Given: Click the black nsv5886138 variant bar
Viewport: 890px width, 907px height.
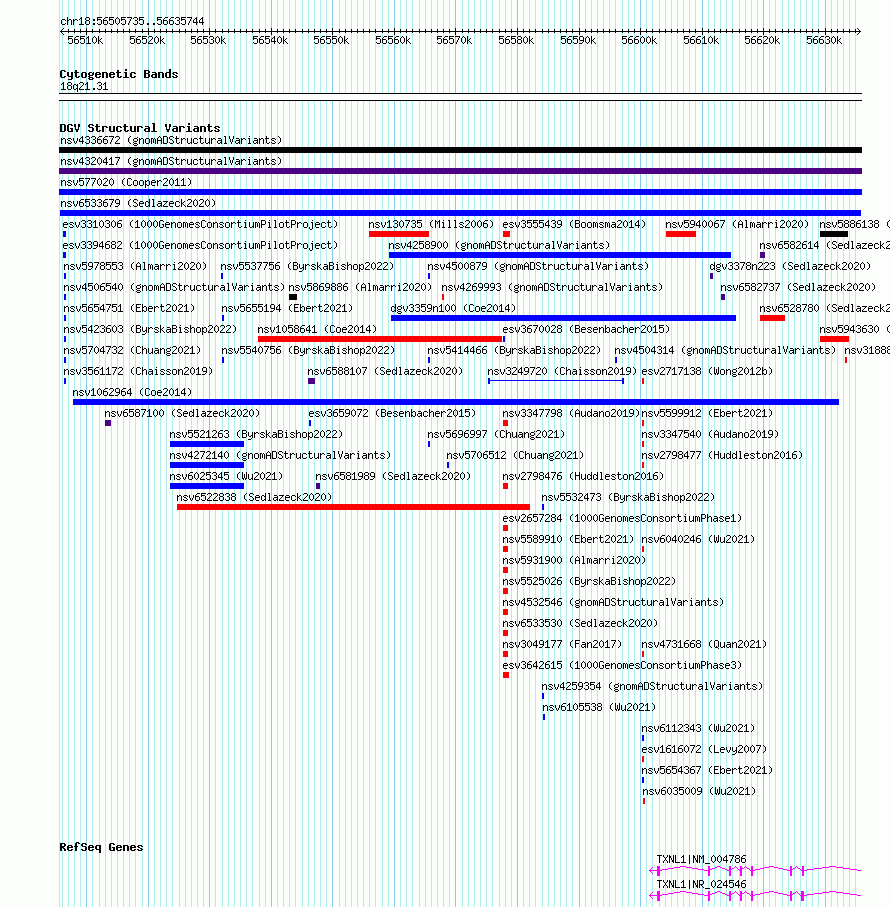Looking at the screenshot, I should pos(834,234).
